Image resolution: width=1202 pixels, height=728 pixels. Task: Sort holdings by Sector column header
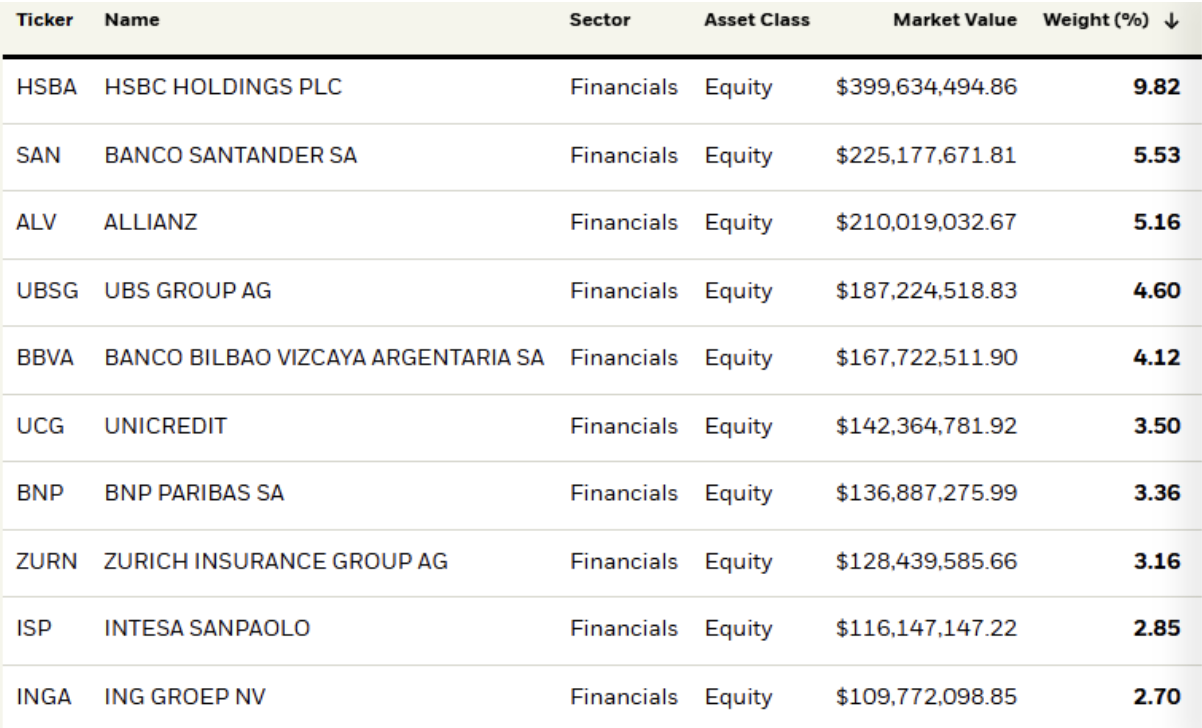tap(597, 20)
